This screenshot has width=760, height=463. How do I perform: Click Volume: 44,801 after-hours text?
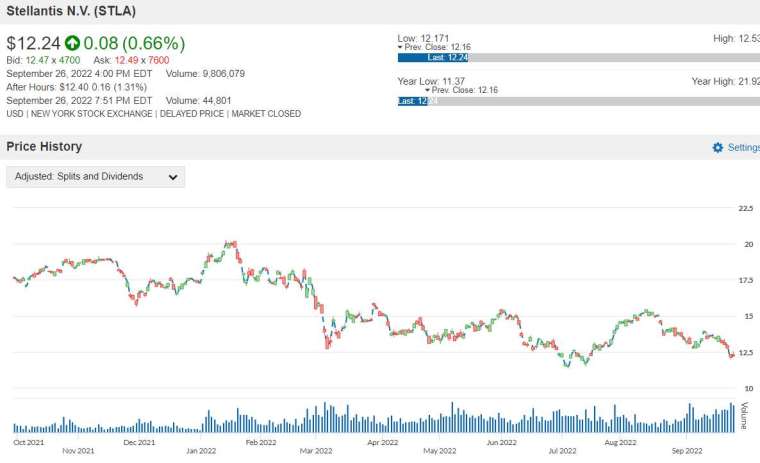[x=198, y=100]
